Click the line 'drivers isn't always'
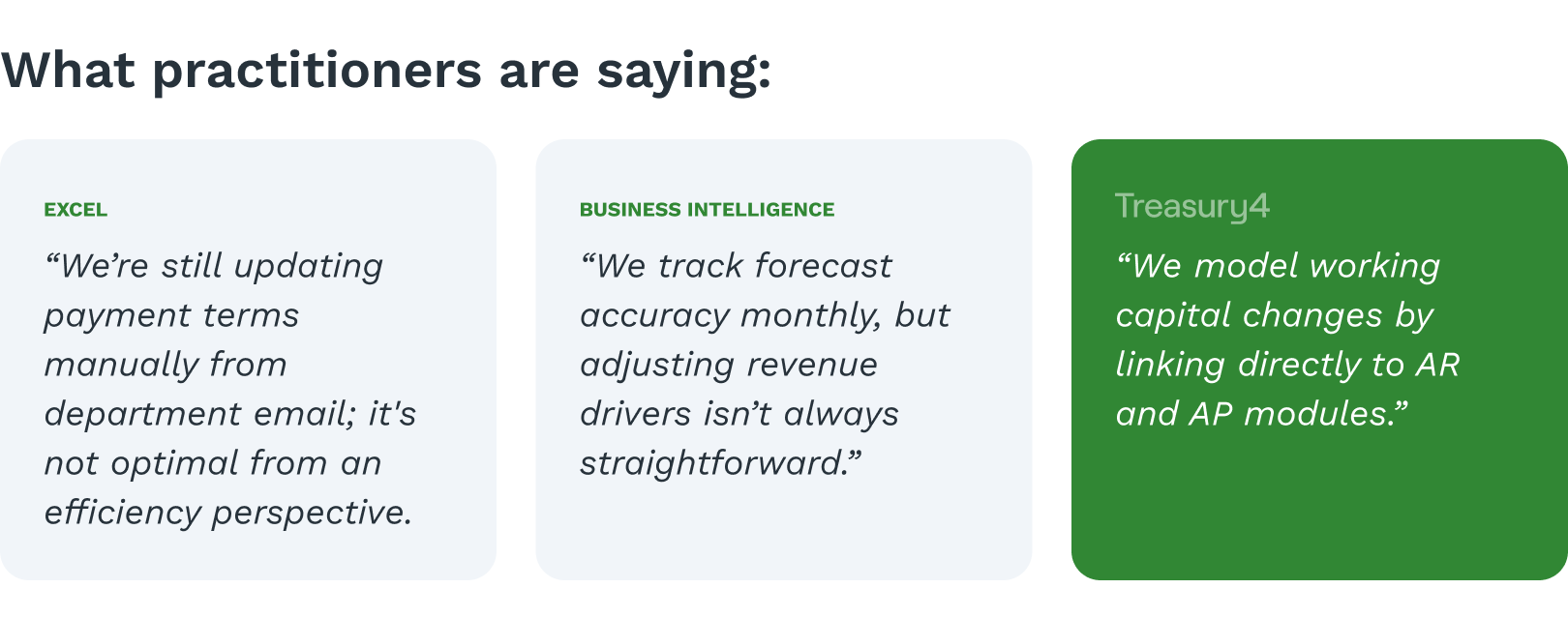Viewport: 1568px width, 618px height. (x=739, y=414)
